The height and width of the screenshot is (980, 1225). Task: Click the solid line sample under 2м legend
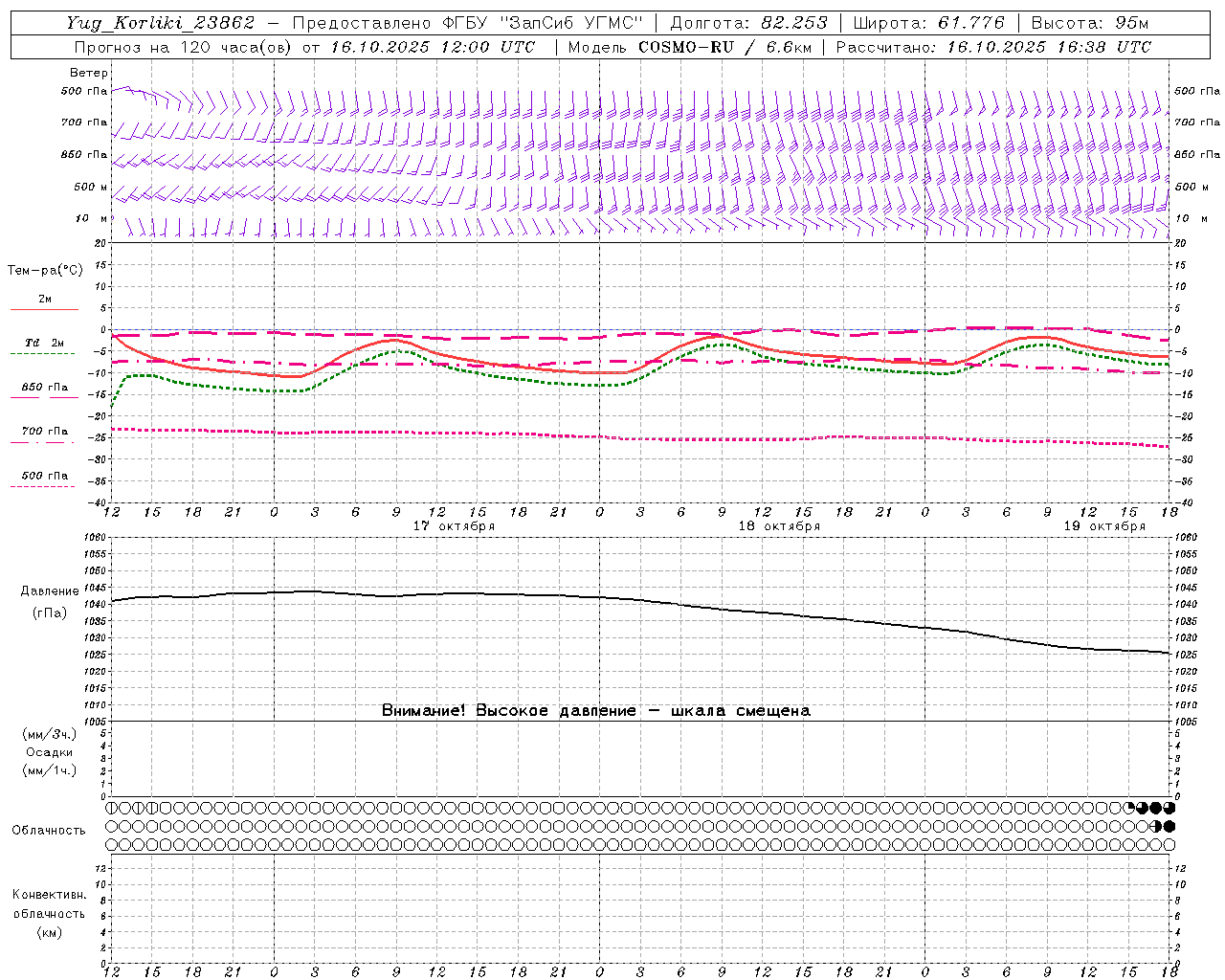pos(43,309)
